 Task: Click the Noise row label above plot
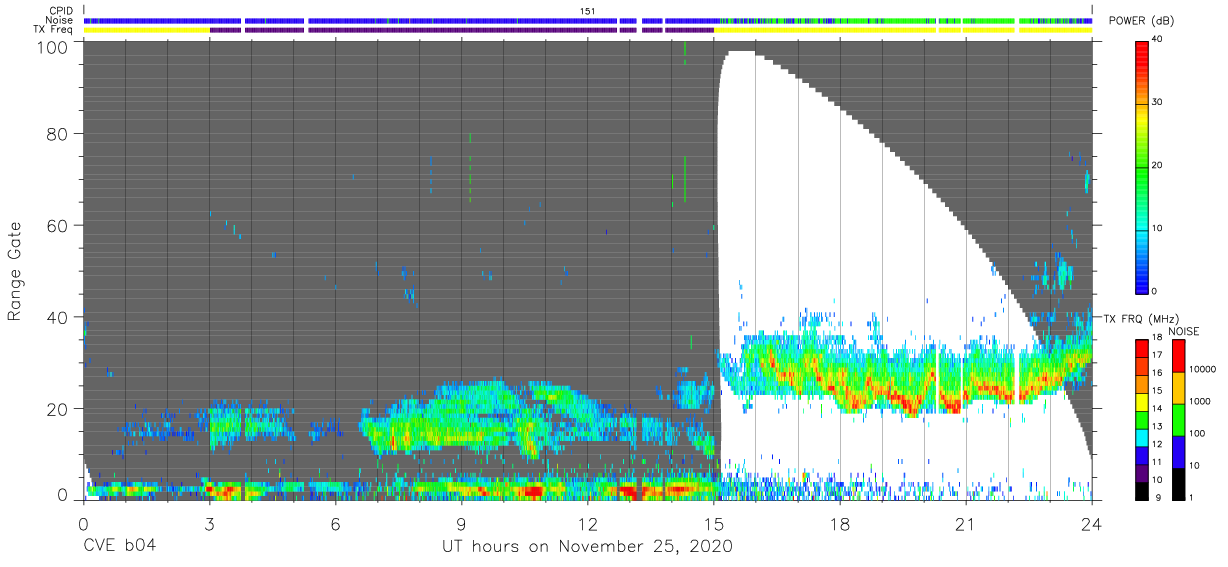pos(60,20)
